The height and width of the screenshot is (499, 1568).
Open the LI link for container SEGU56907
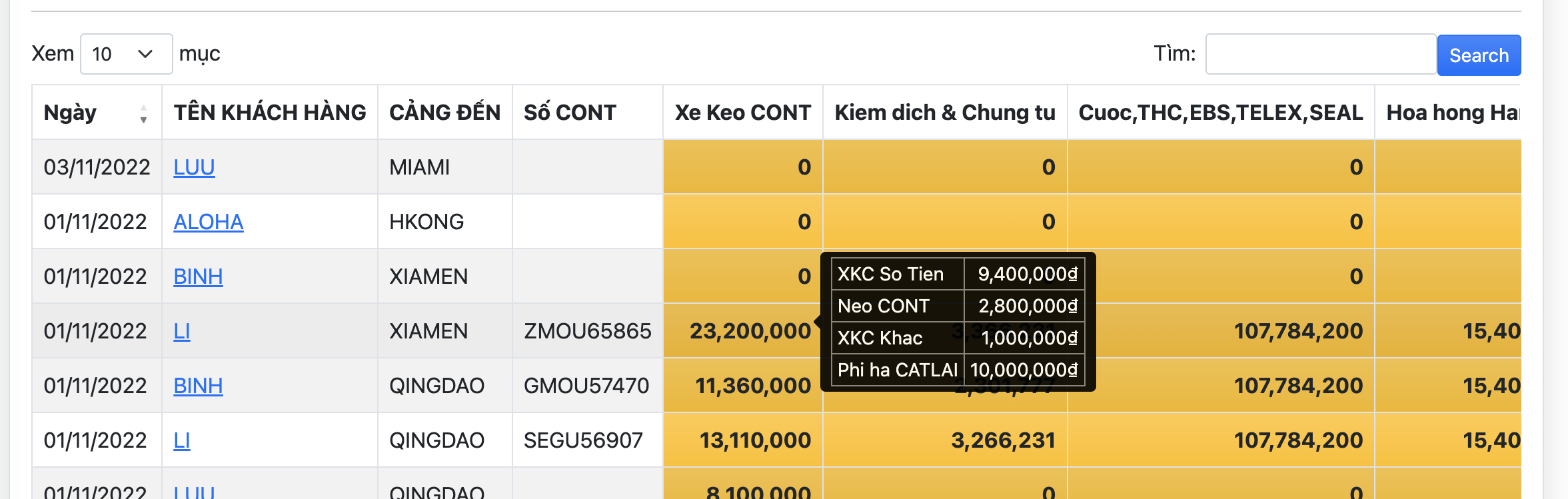182,440
